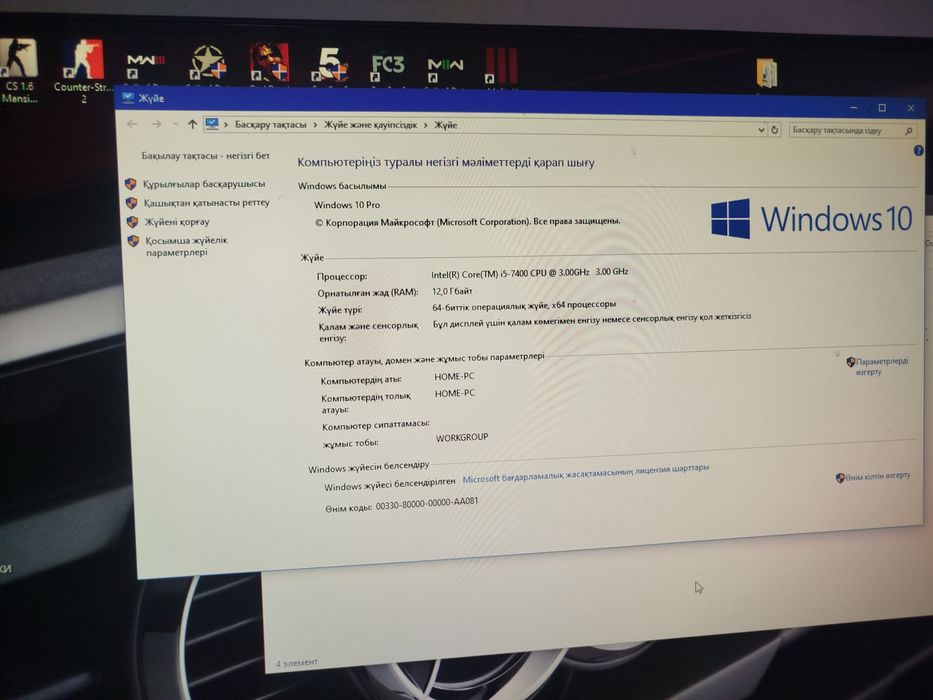Click the Intel(R) Core(TM) i5-7400 CPU value
Screen dimensions: 933x700
coord(530,273)
